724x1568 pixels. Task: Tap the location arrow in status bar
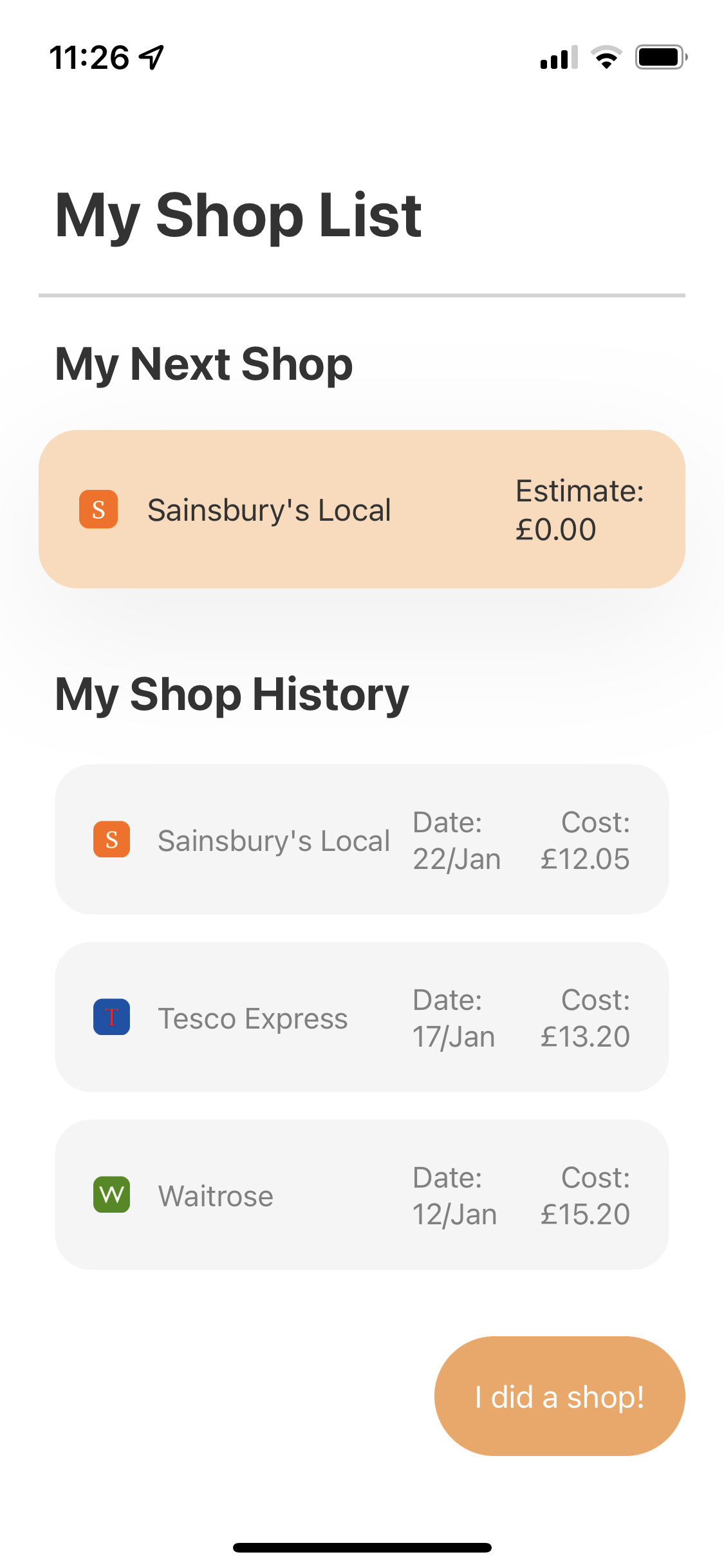[152, 57]
